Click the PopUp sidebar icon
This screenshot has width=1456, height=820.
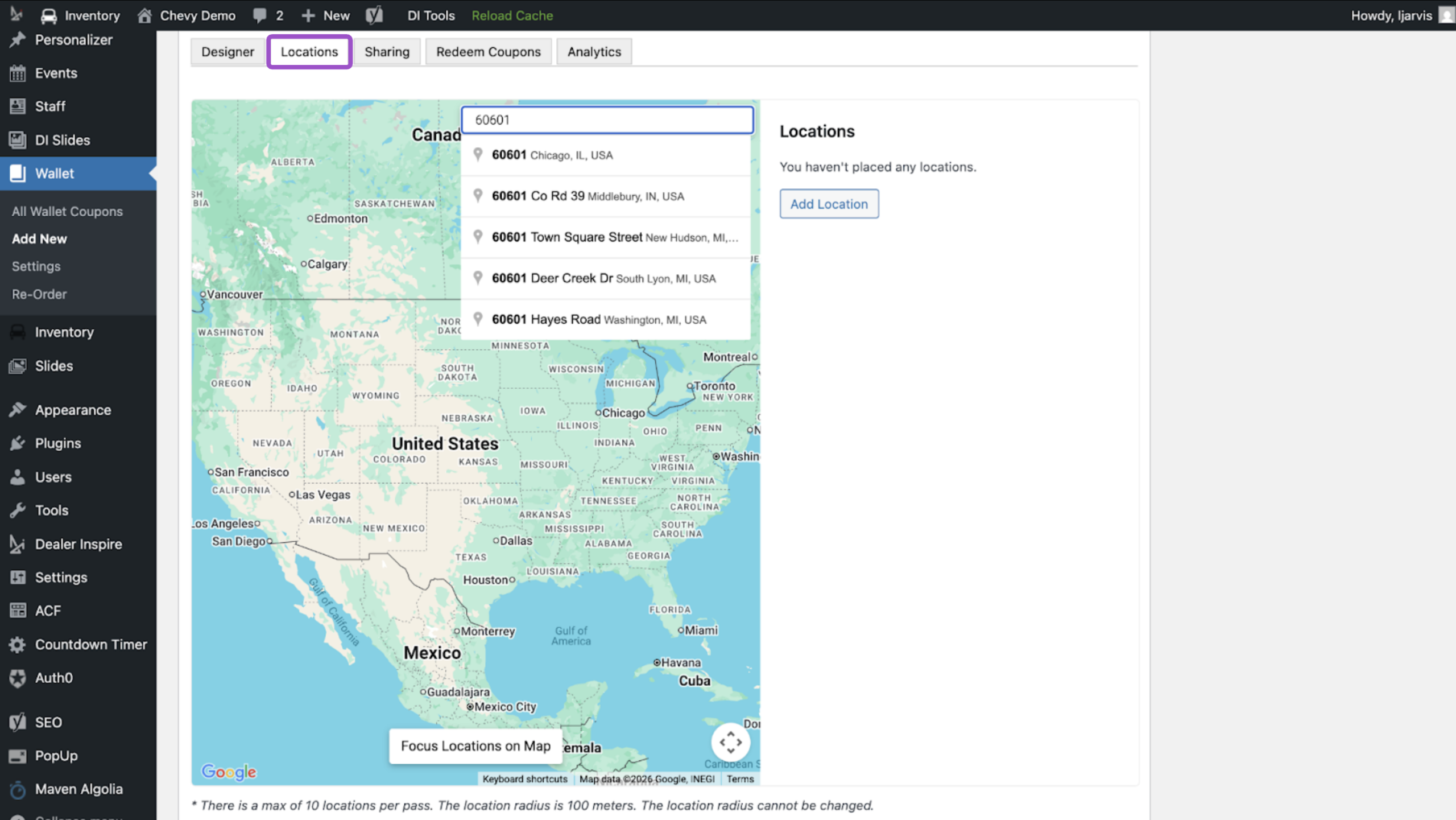coord(18,756)
